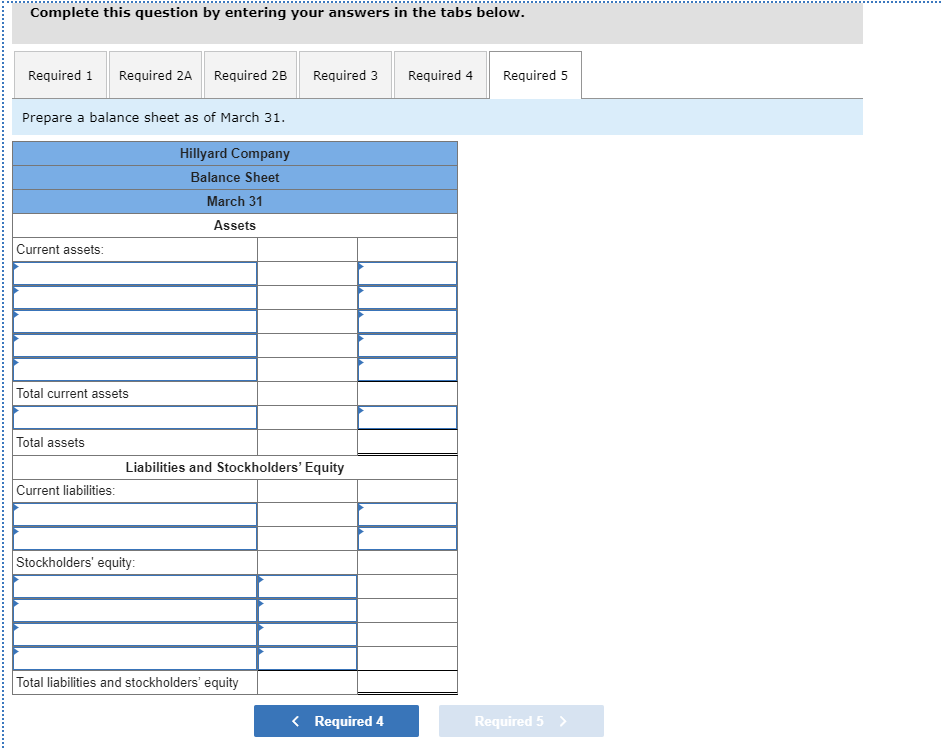Click the 'Assets' section heading

[235, 225]
